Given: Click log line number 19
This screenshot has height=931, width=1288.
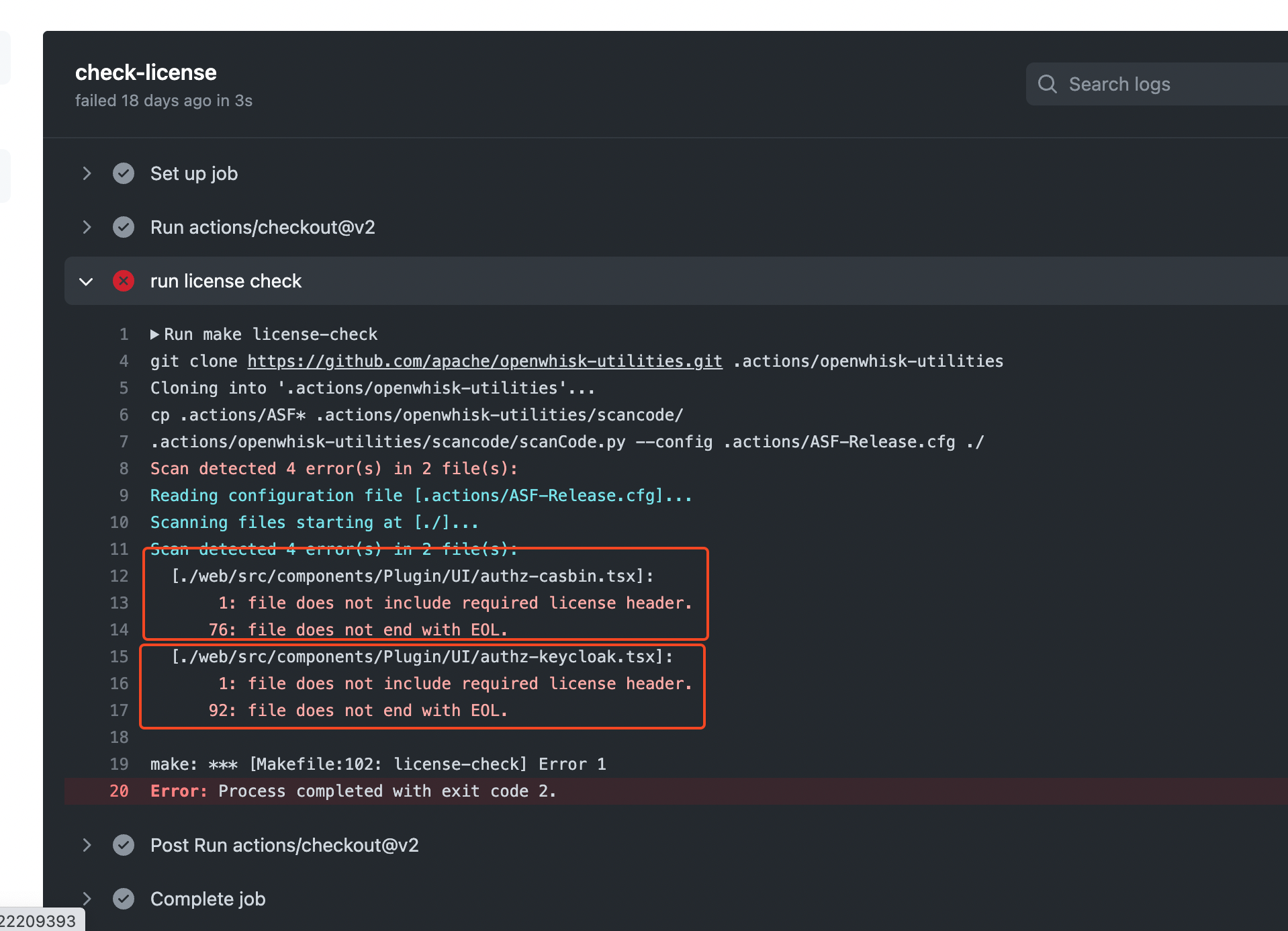Looking at the screenshot, I should (x=119, y=764).
